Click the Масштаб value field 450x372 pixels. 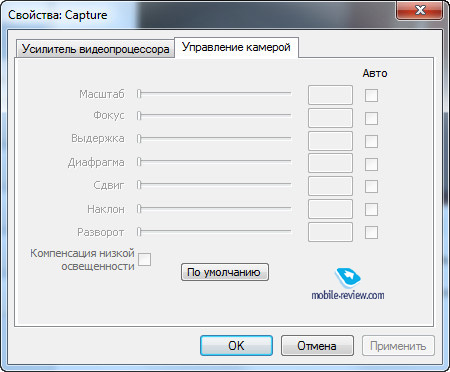330,95
